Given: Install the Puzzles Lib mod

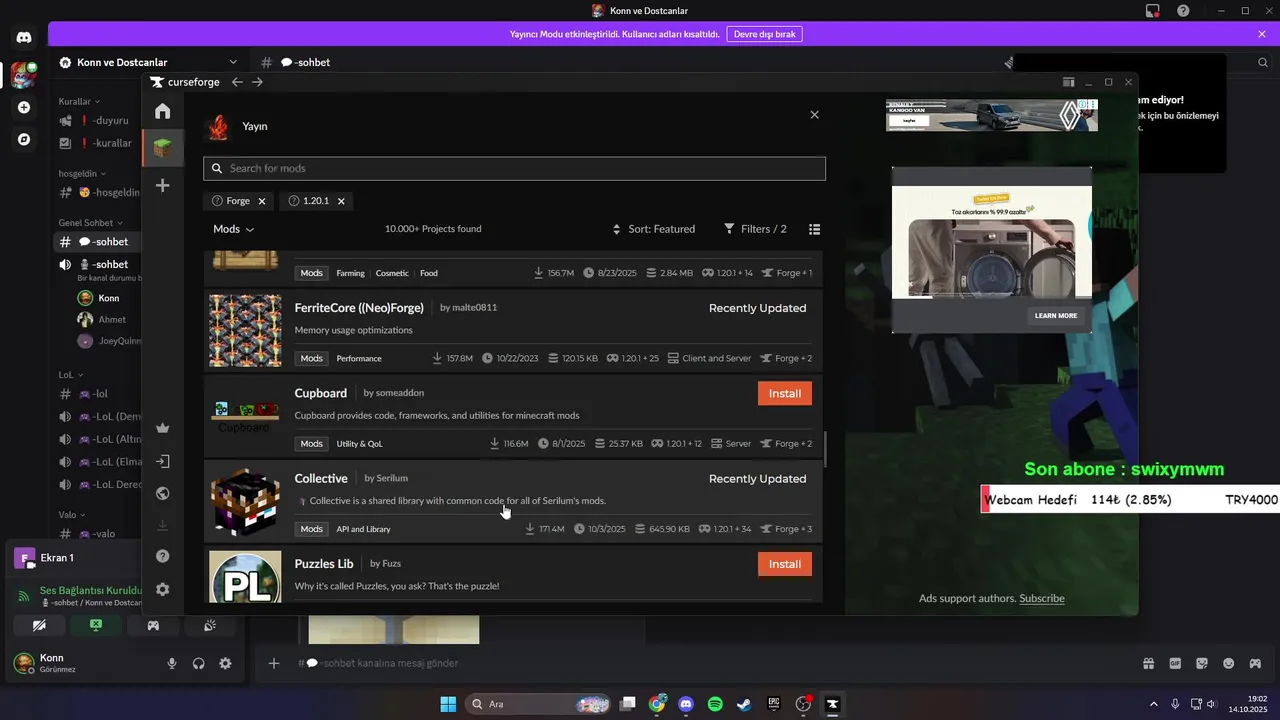Looking at the screenshot, I should click(785, 564).
